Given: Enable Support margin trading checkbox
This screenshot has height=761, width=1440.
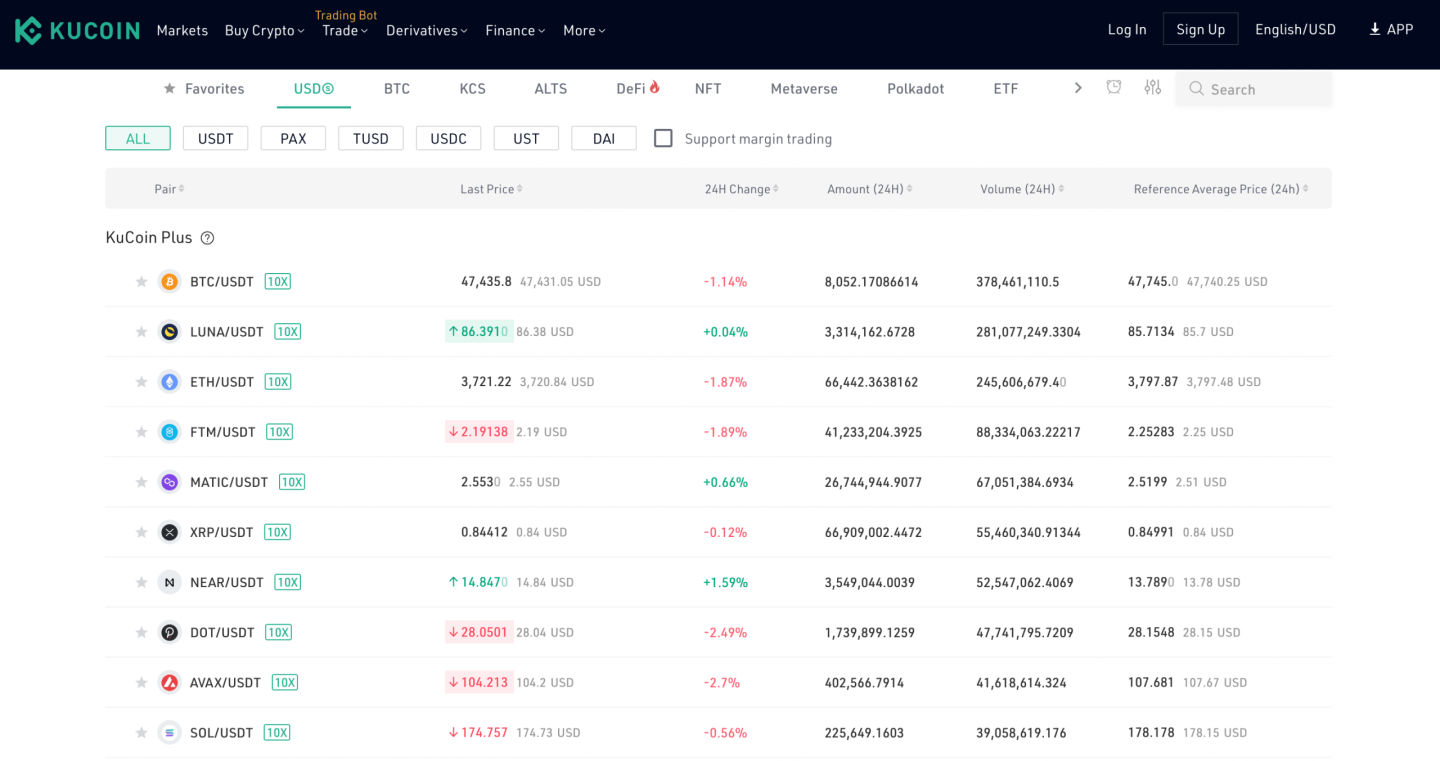Looking at the screenshot, I should coord(663,138).
